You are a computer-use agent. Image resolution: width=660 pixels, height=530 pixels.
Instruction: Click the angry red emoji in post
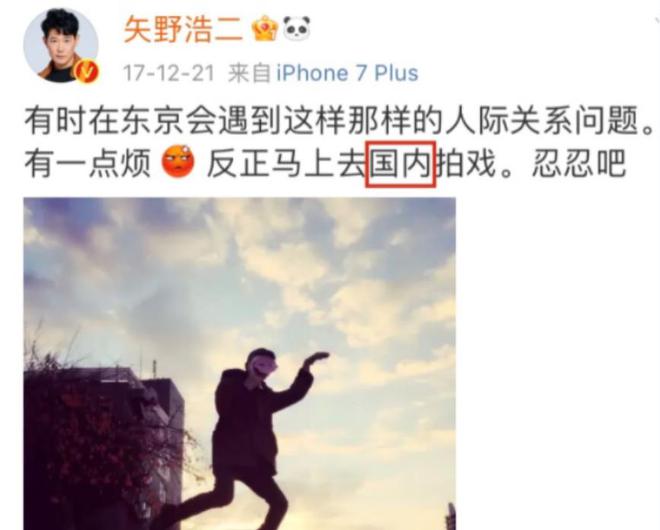pyautogui.click(x=178, y=162)
